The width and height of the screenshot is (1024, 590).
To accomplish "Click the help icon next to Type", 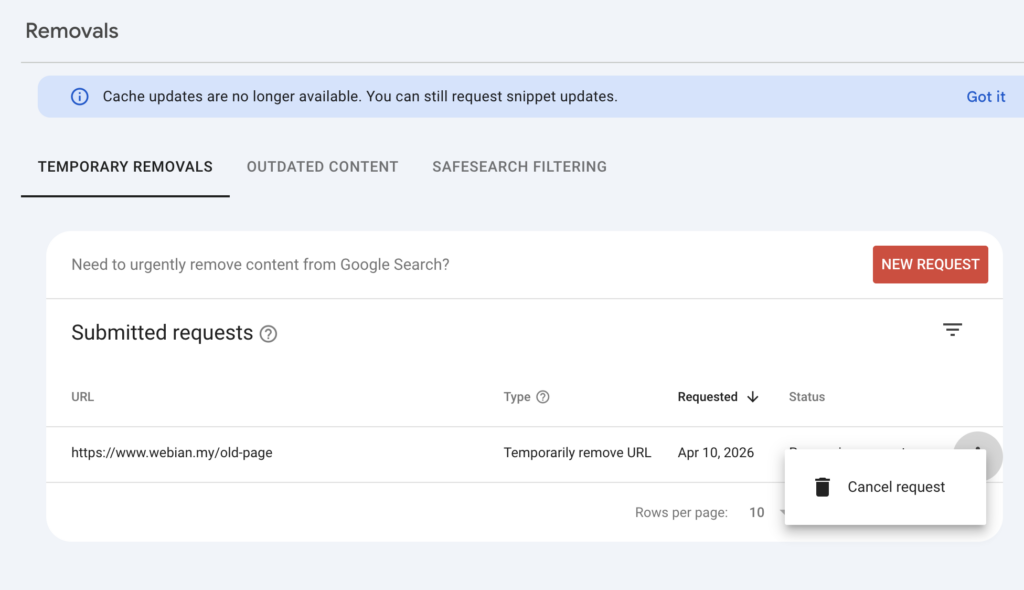I will (x=543, y=397).
